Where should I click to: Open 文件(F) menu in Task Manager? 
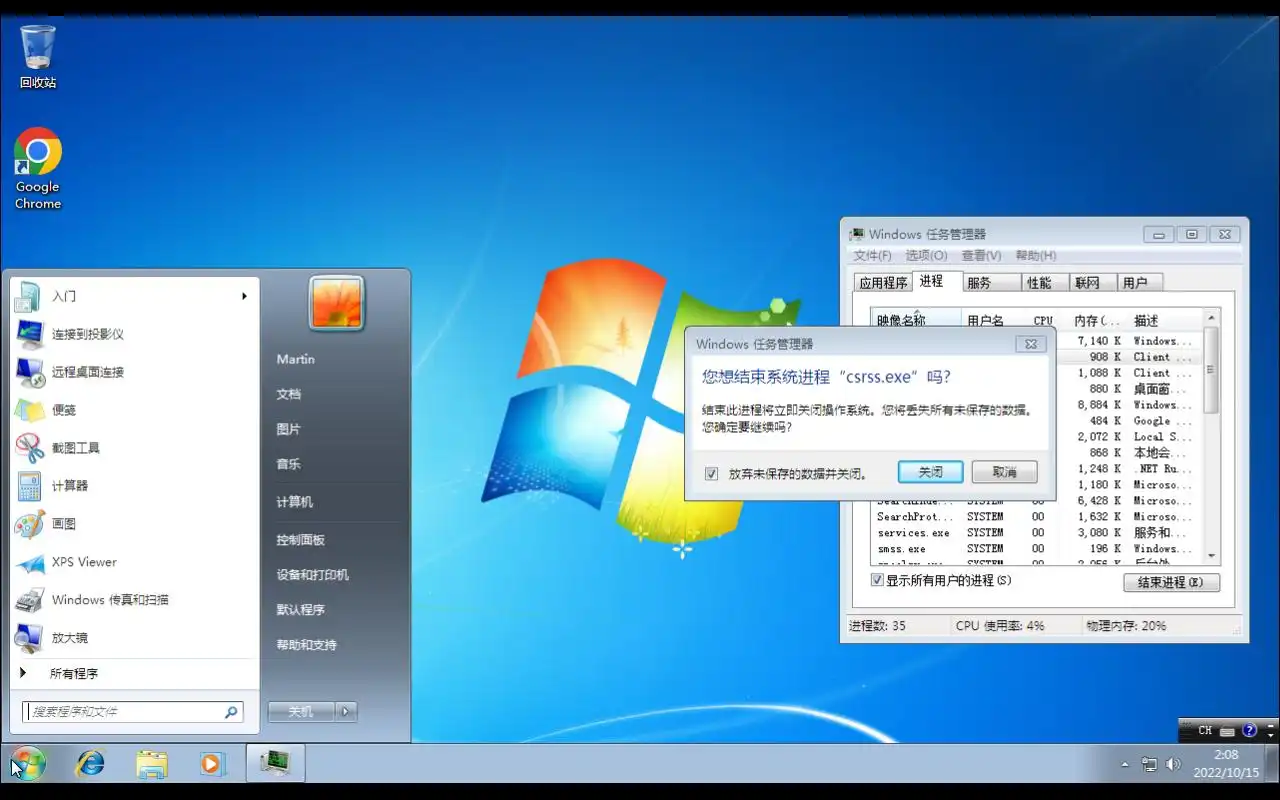[872, 256]
